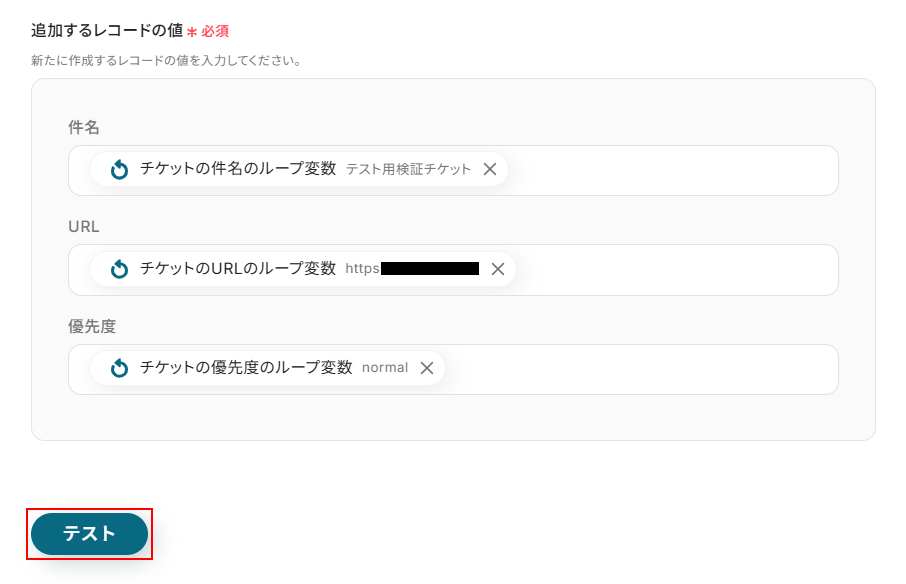Remove the チケットの件名のループ変数 chip

point(490,170)
